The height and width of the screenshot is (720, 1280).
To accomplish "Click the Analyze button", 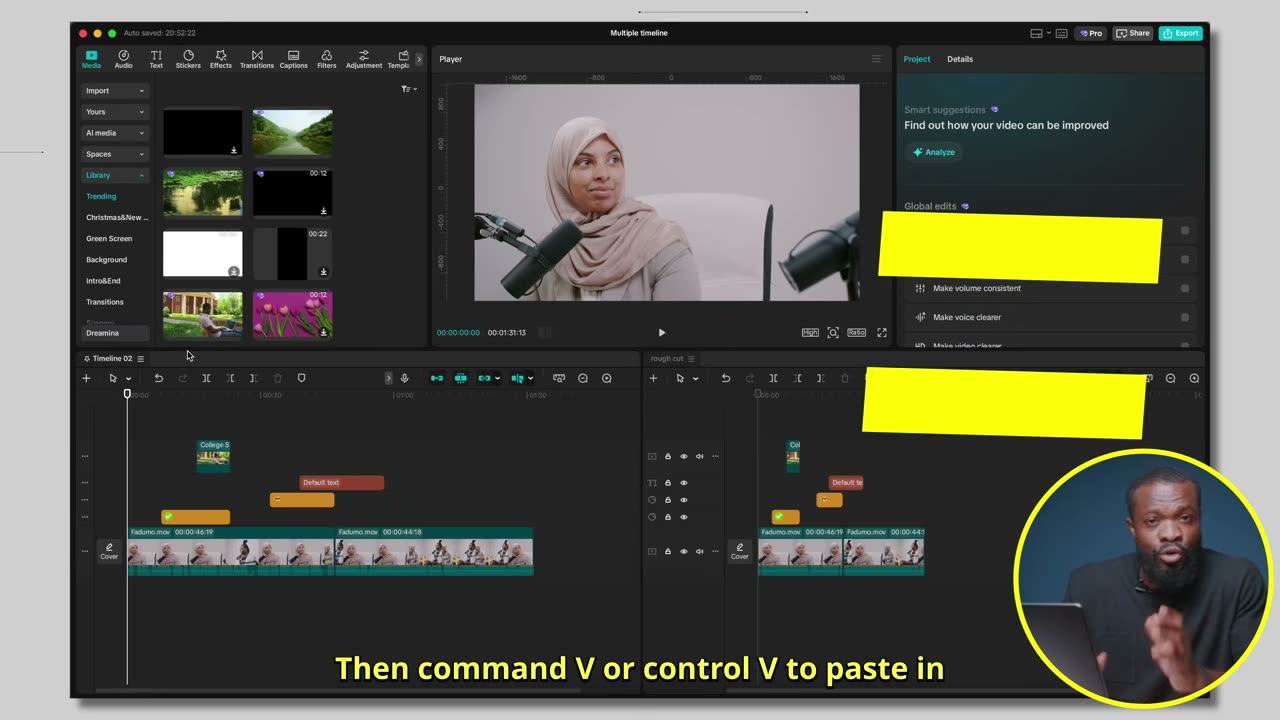I will pyautogui.click(x=933, y=152).
